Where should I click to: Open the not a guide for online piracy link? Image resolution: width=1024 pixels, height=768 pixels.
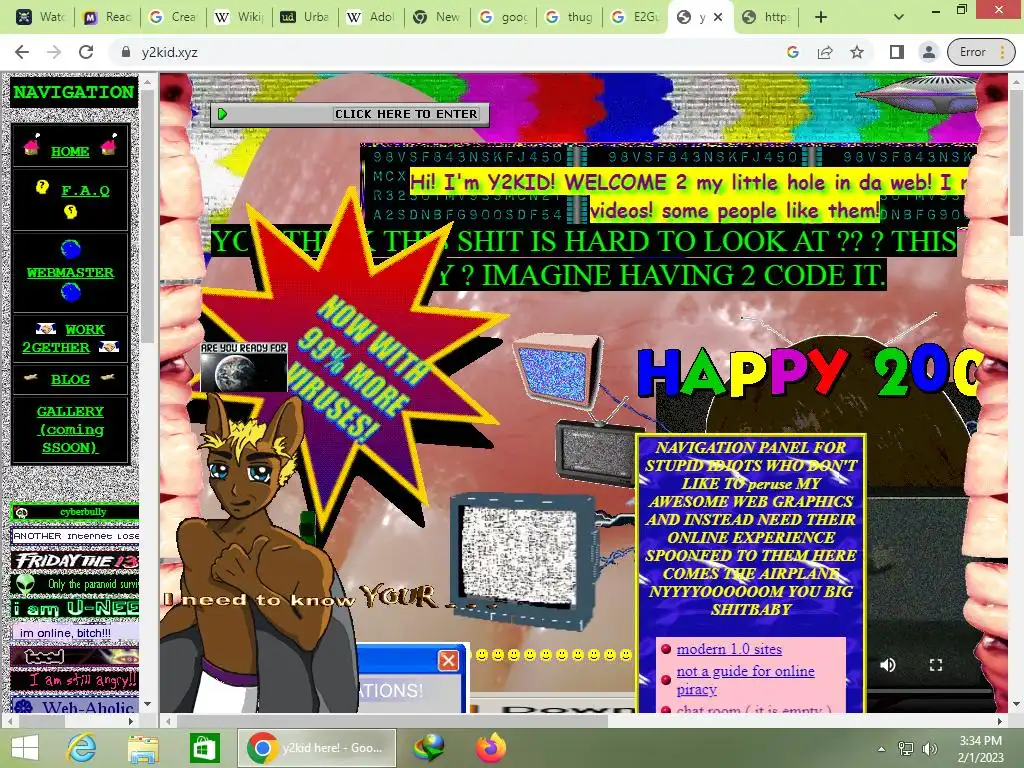745,680
